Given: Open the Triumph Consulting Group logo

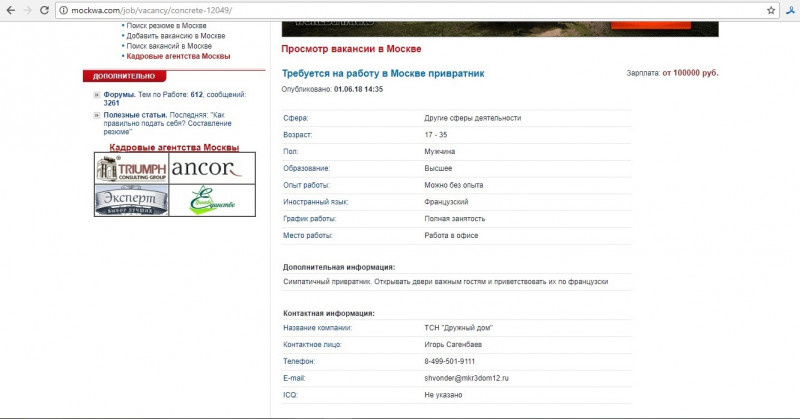Looking at the screenshot, I should 132,168.
